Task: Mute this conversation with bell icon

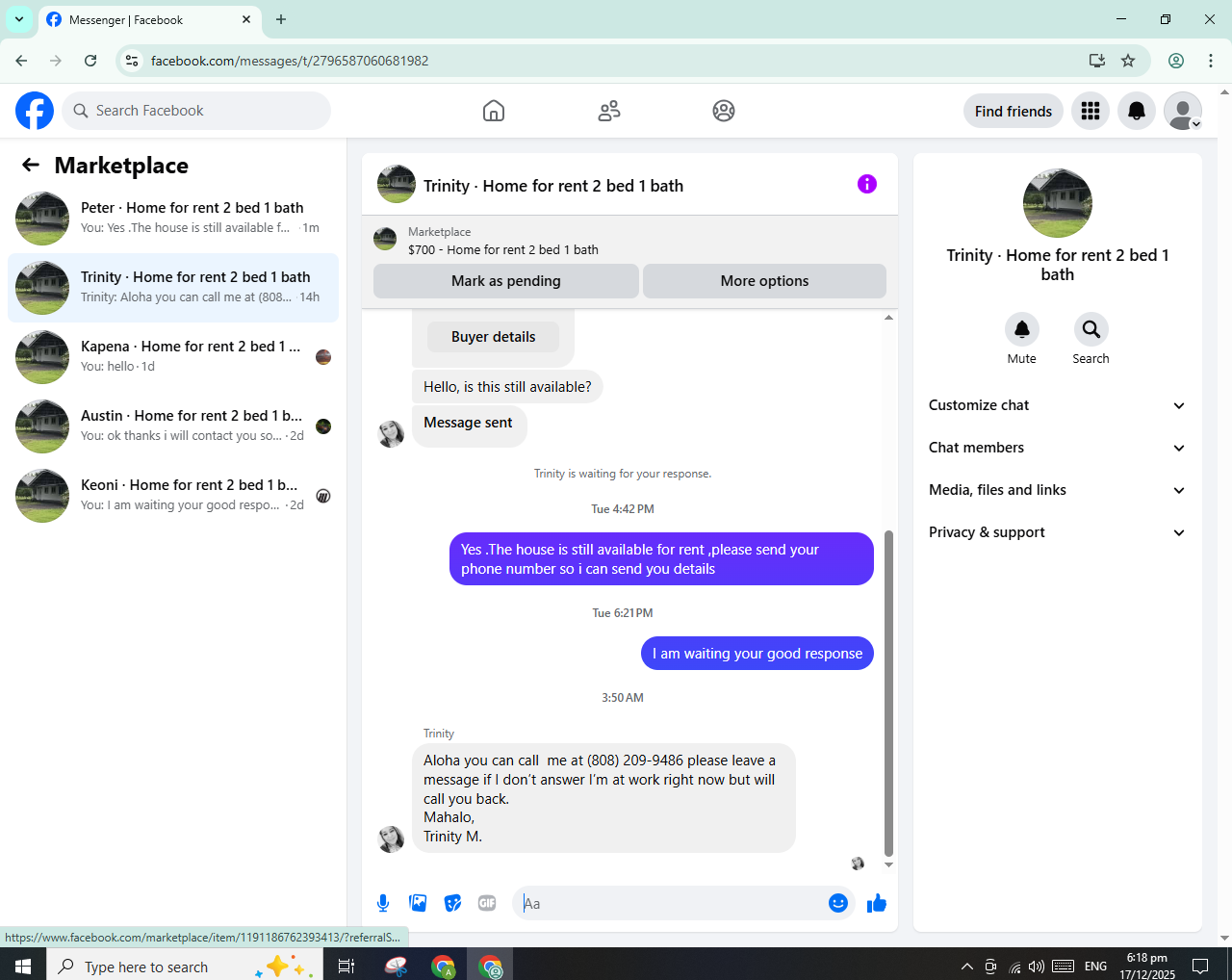Action: [x=1022, y=329]
